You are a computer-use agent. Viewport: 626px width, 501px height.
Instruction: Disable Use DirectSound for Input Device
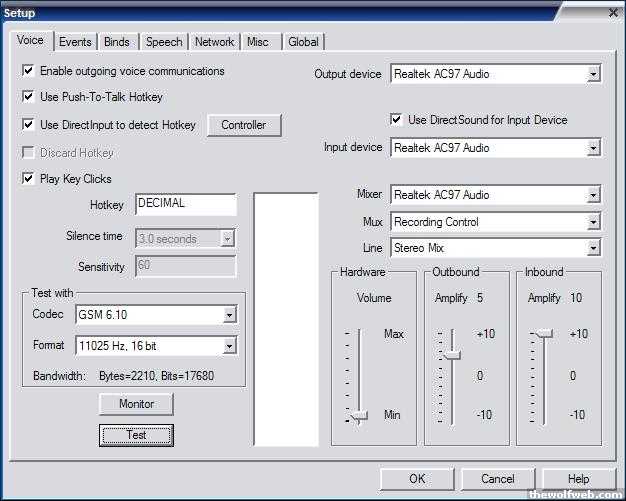click(397, 120)
